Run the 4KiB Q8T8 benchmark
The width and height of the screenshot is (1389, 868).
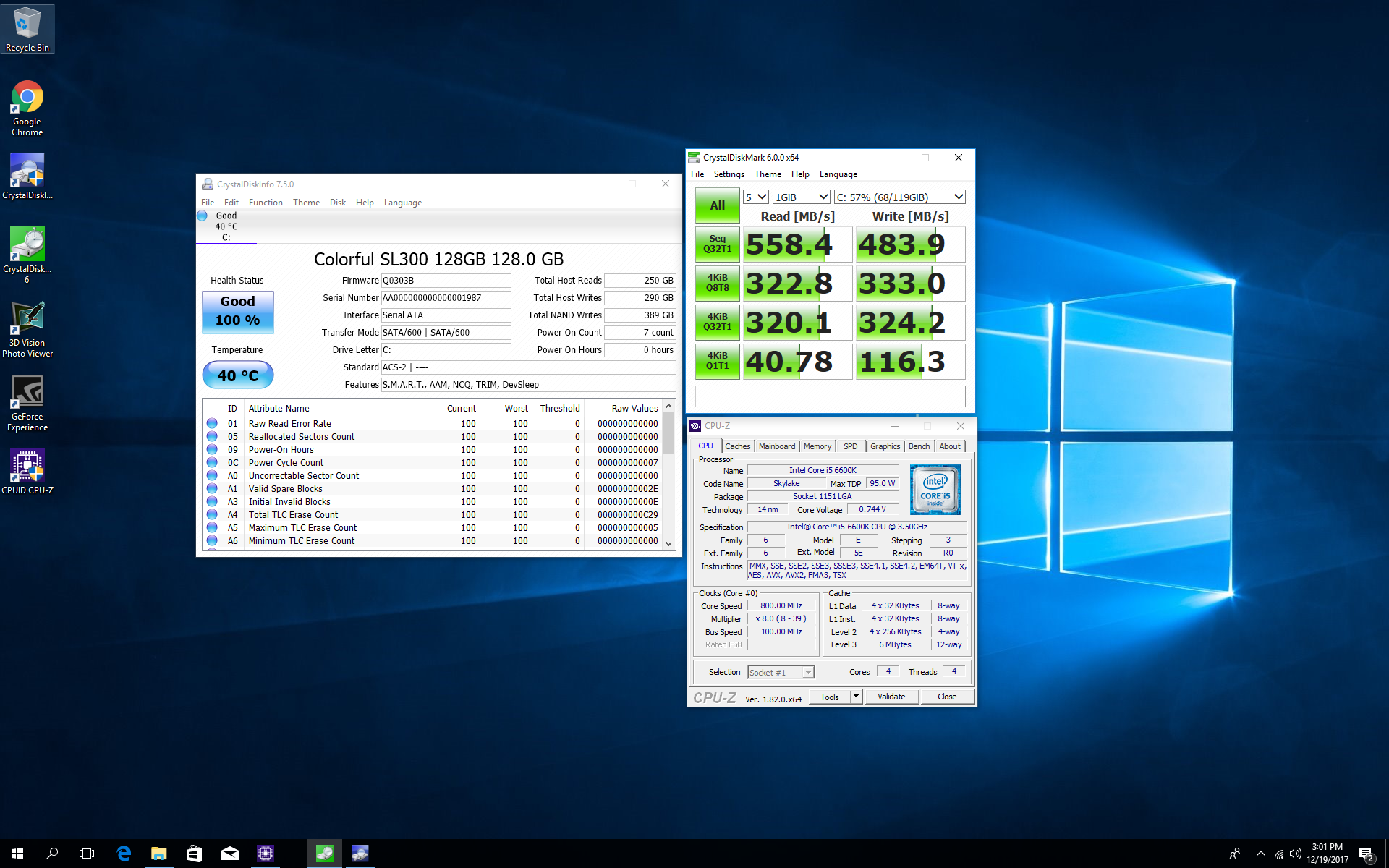(x=718, y=283)
